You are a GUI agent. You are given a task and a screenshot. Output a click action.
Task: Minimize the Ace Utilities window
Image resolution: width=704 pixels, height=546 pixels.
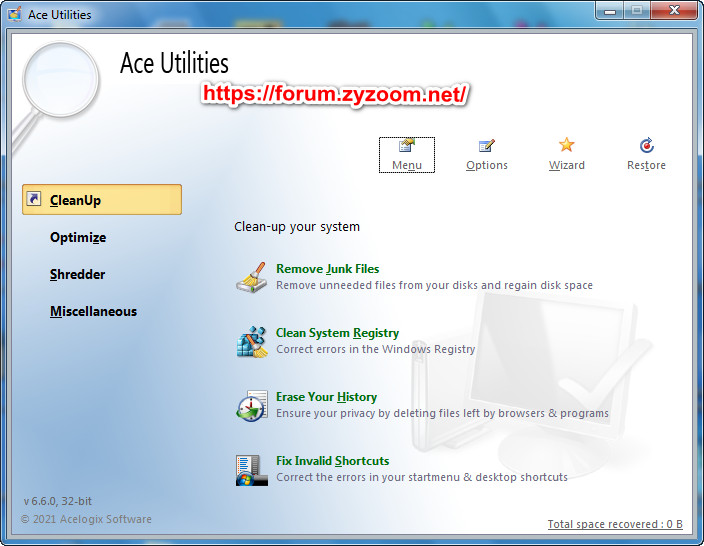pos(610,11)
